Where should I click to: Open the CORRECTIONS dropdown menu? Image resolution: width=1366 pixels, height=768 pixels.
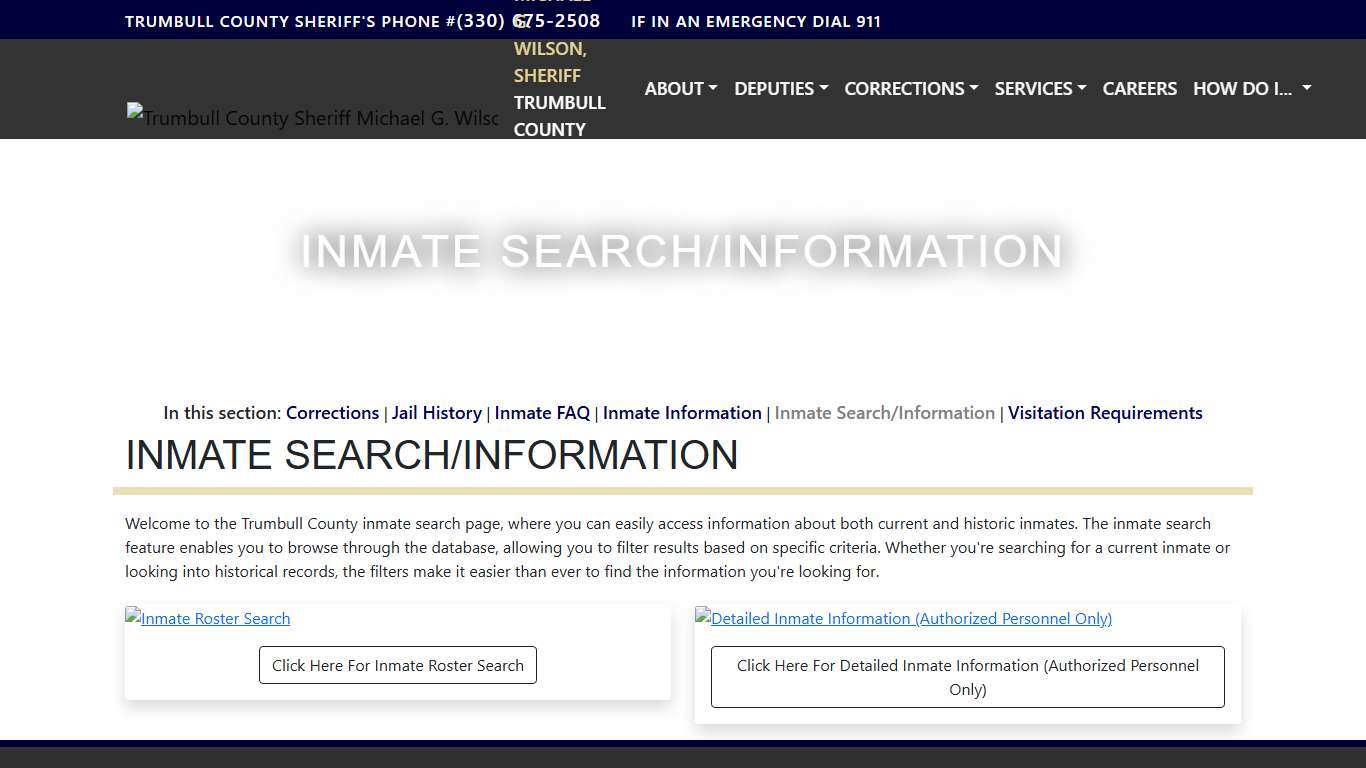click(x=910, y=88)
